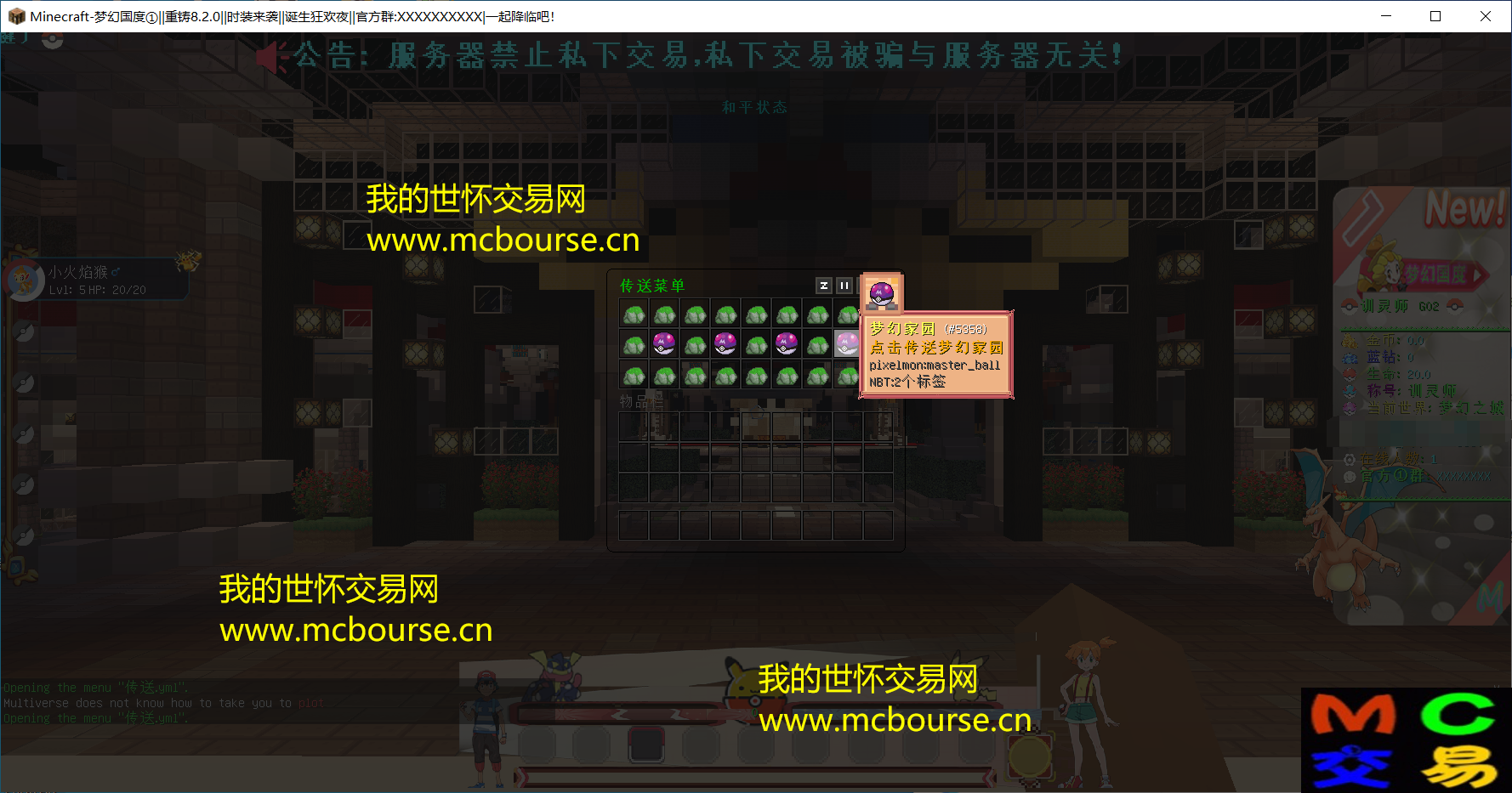
Task: Click the tooltip line 点击传送梦幻家园
Action: click(936, 348)
